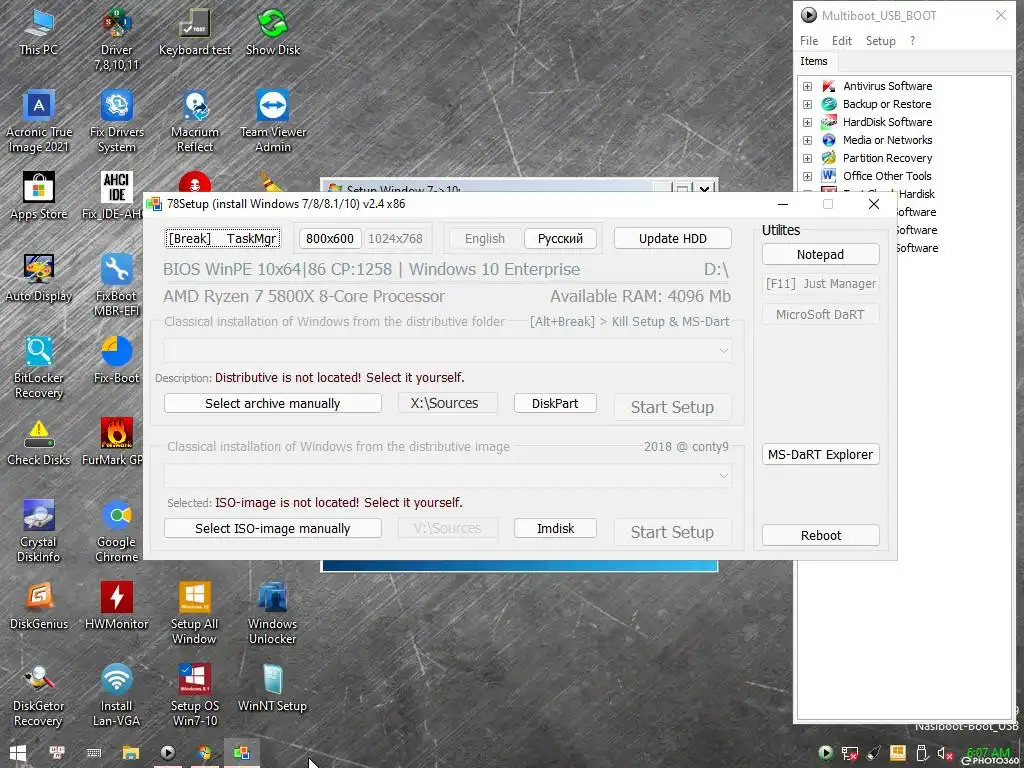Open Windows Unlocker desktop icon
The image size is (1024, 768).
click(x=273, y=614)
